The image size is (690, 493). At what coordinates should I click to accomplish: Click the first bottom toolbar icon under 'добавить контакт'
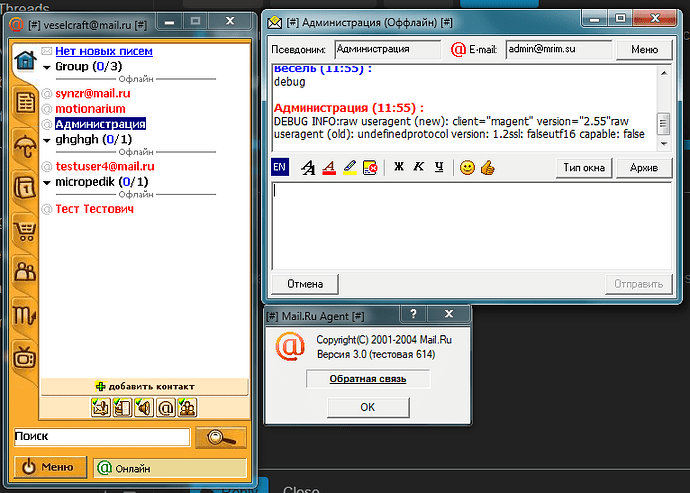pos(101,407)
